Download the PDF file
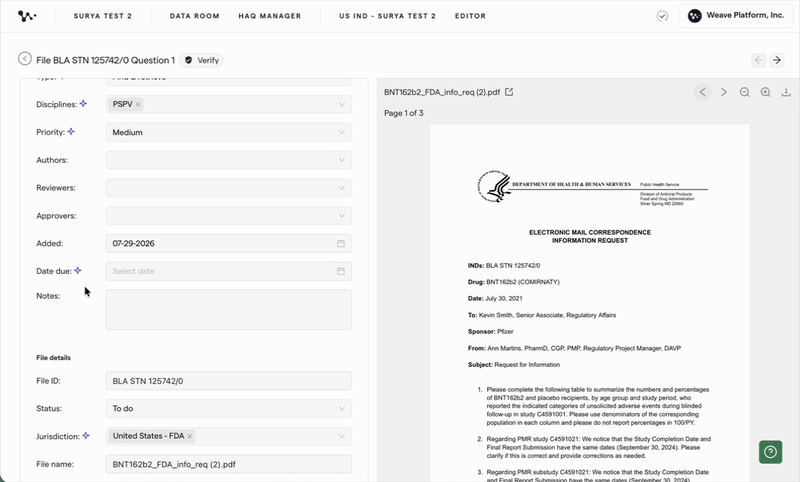 [786, 92]
